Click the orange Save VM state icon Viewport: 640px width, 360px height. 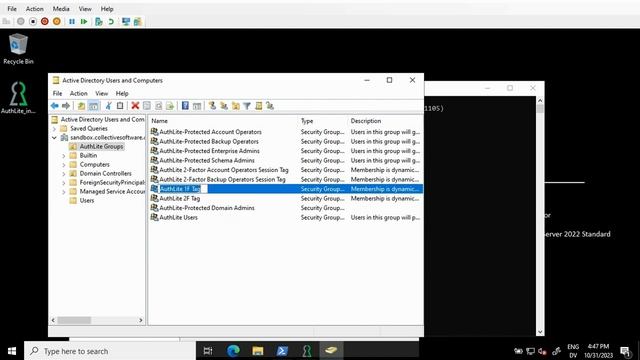click(x=57, y=22)
